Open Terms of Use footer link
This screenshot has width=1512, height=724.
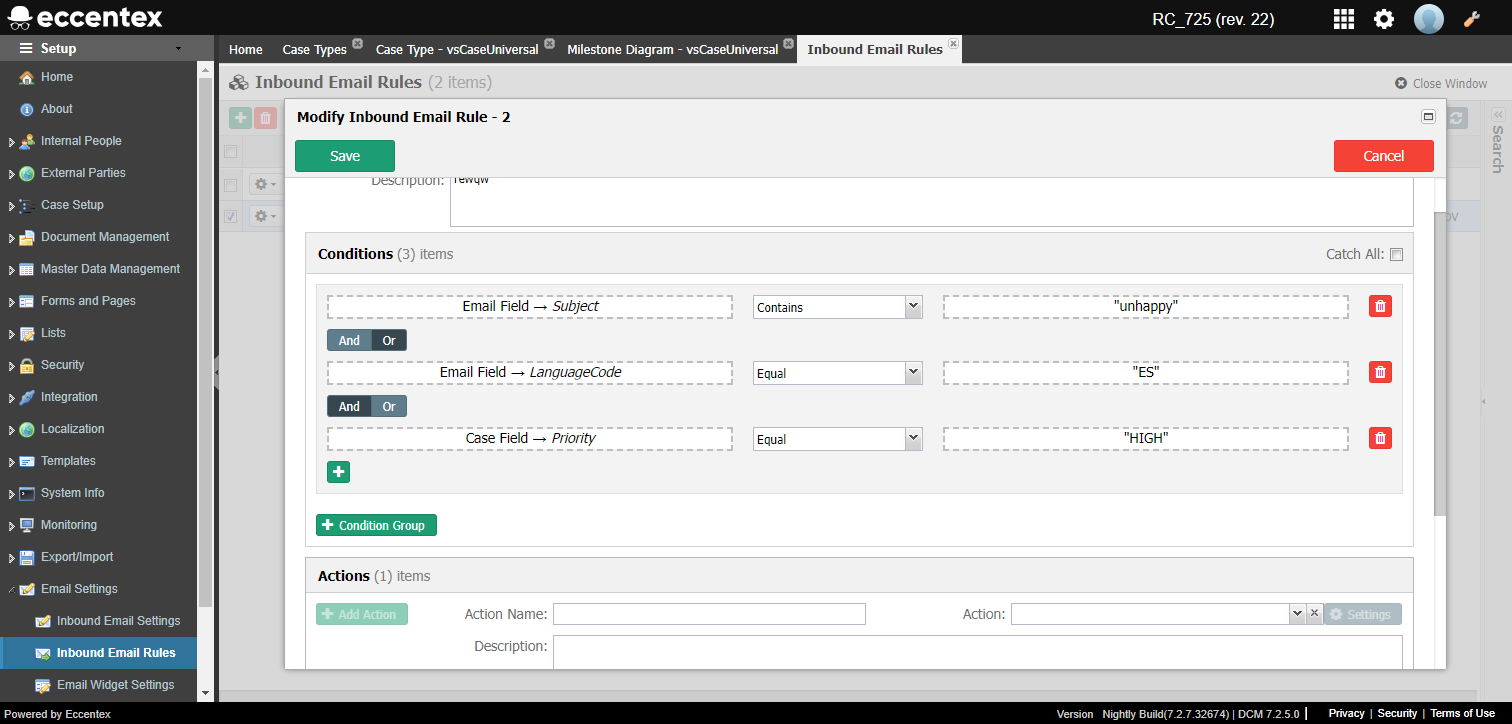point(1462,713)
